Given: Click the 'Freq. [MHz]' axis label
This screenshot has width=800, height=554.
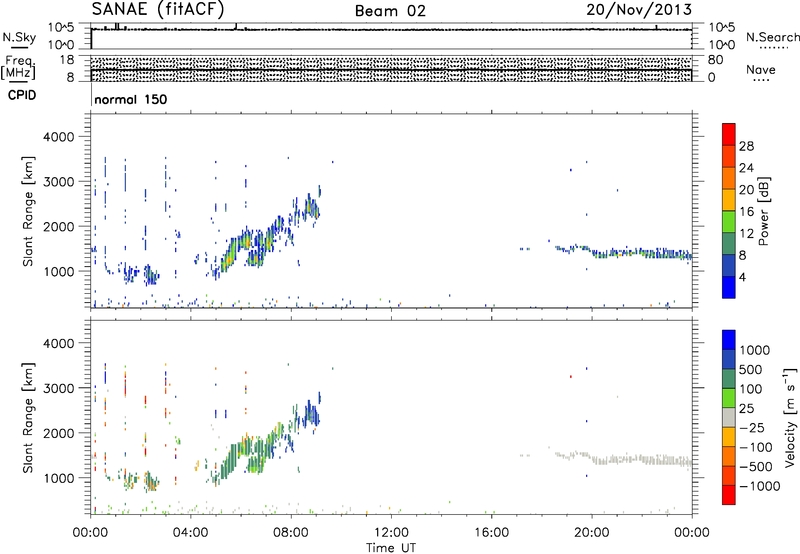Looking at the screenshot, I should pos(20,68).
